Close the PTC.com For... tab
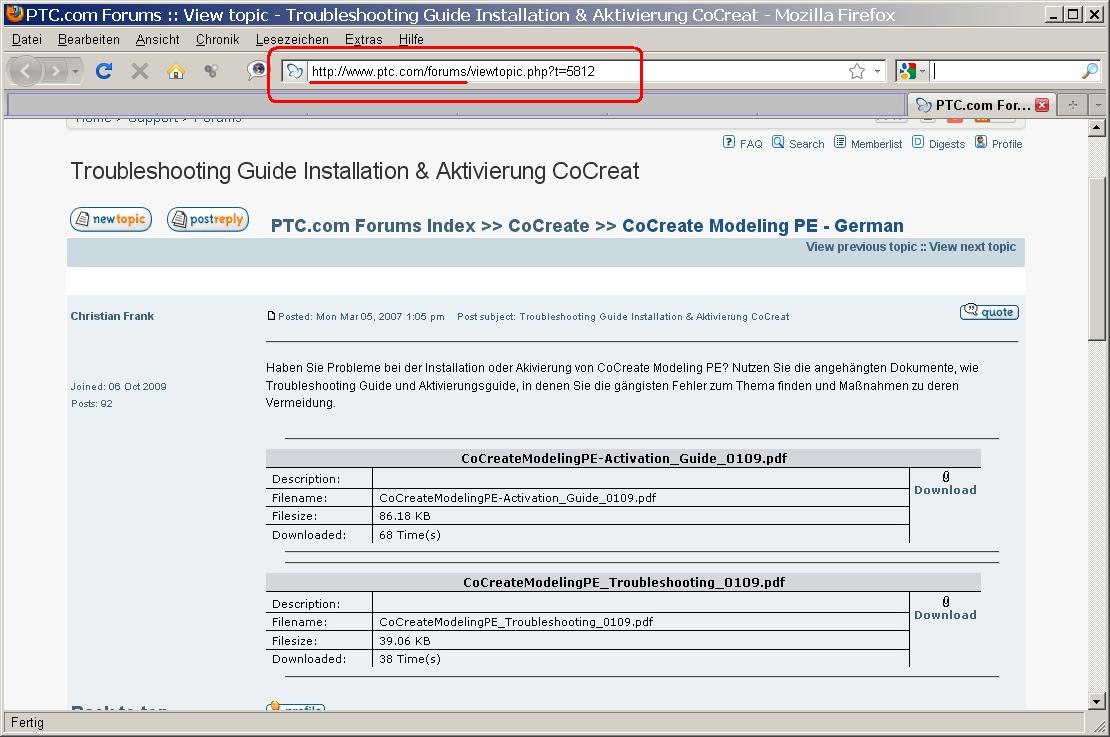 (1041, 105)
